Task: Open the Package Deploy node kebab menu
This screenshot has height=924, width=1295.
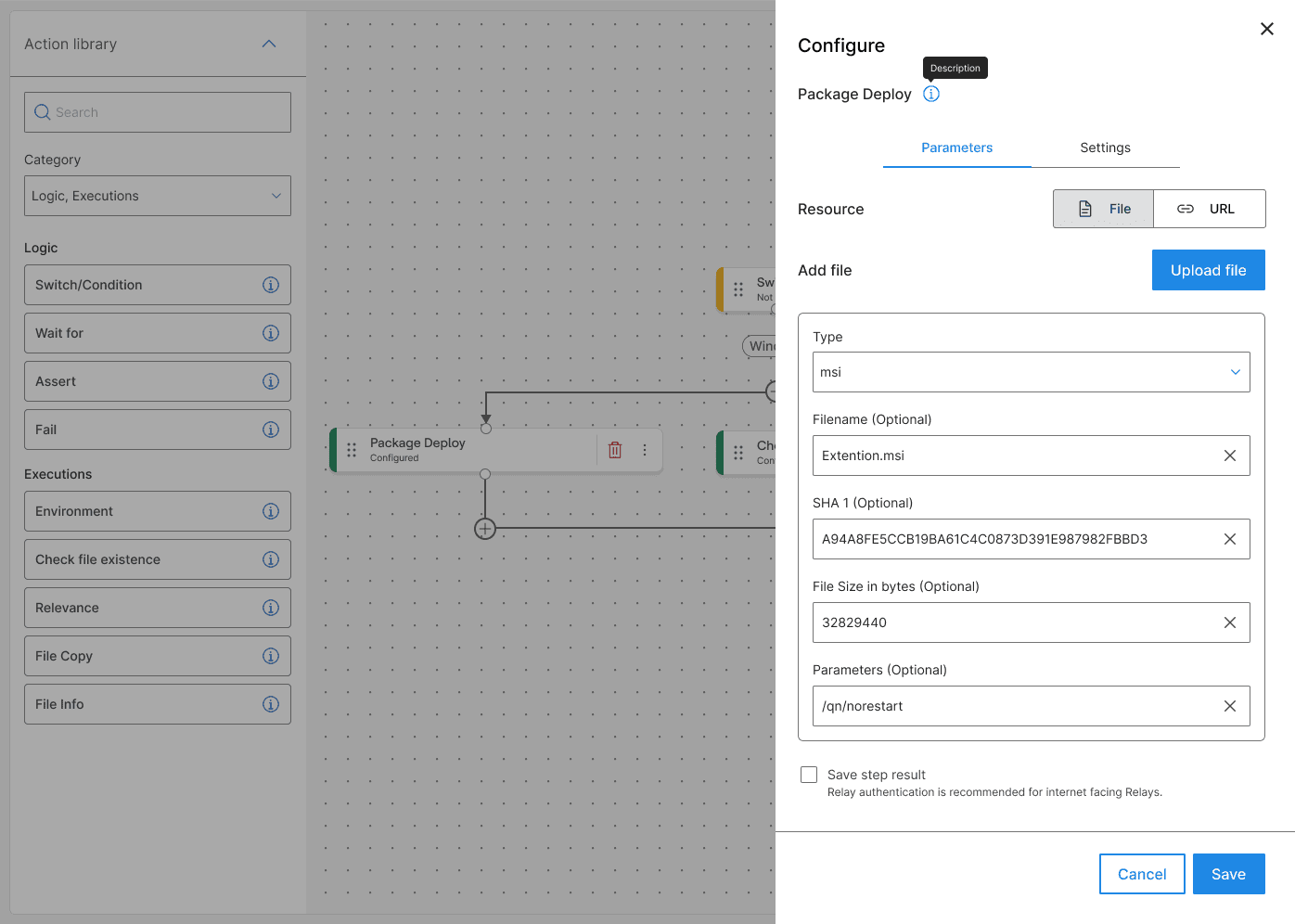Action: (645, 450)
